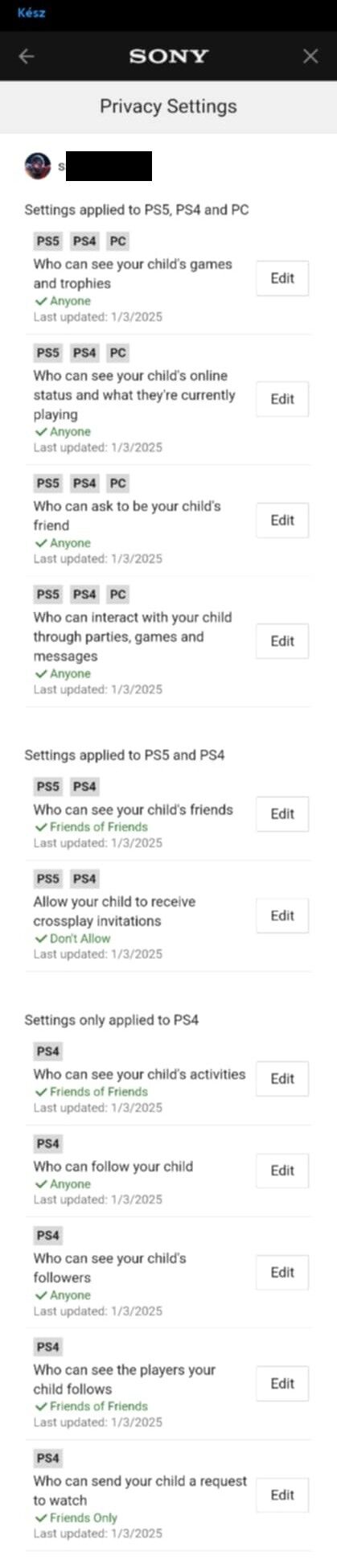Edit who can follow your child

point(282,1171)
